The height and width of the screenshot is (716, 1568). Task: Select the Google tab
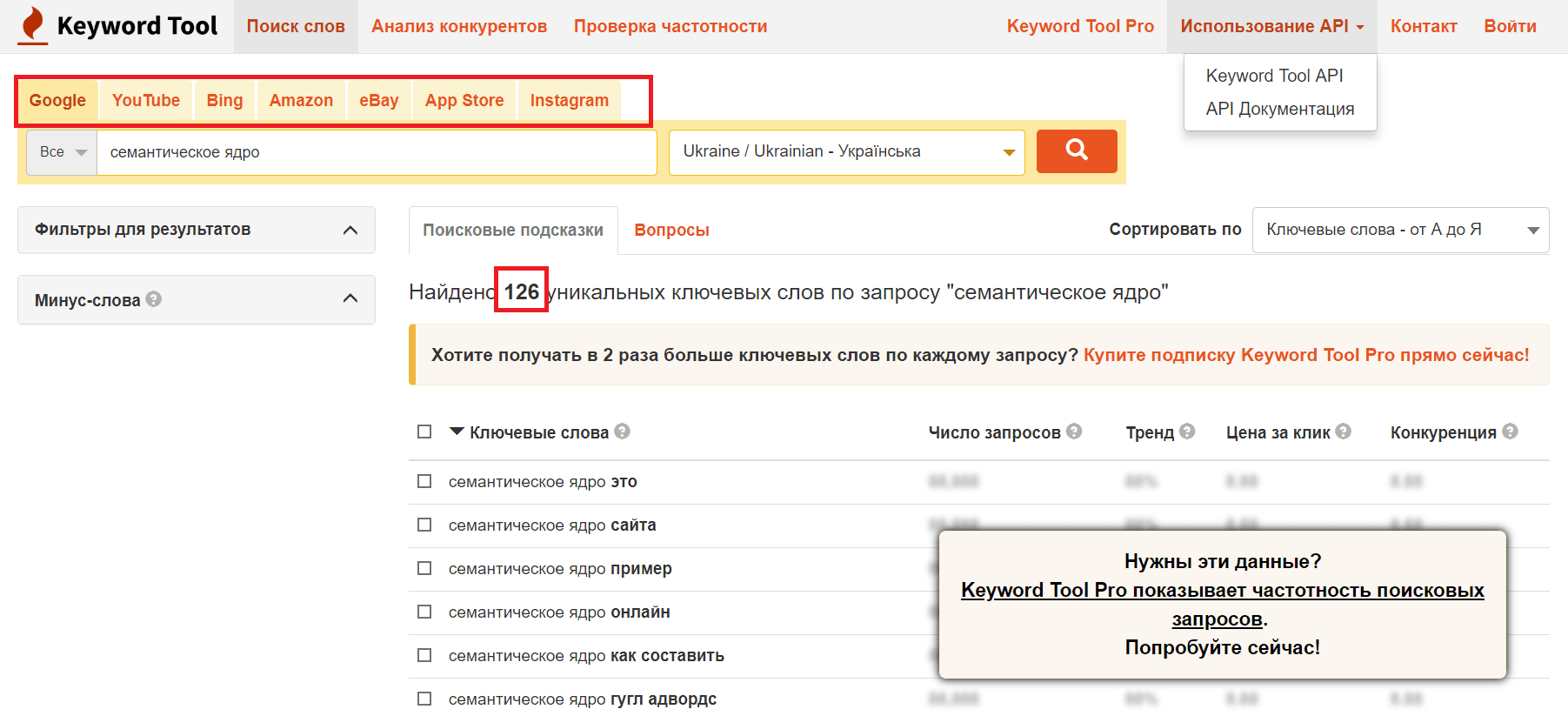click(x=57, y=100)
